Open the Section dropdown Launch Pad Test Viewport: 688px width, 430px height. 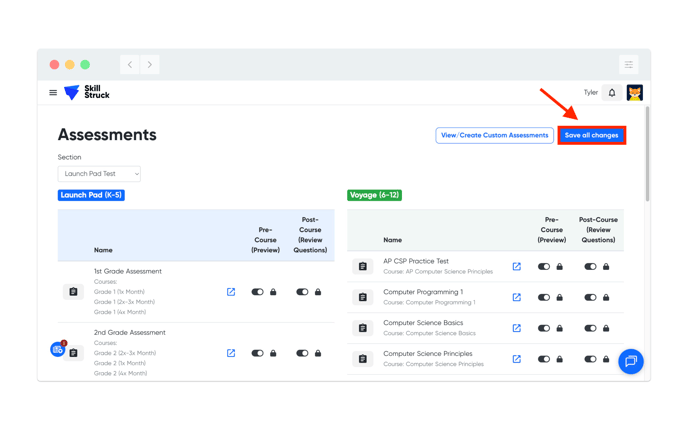[x=99, y=174]
